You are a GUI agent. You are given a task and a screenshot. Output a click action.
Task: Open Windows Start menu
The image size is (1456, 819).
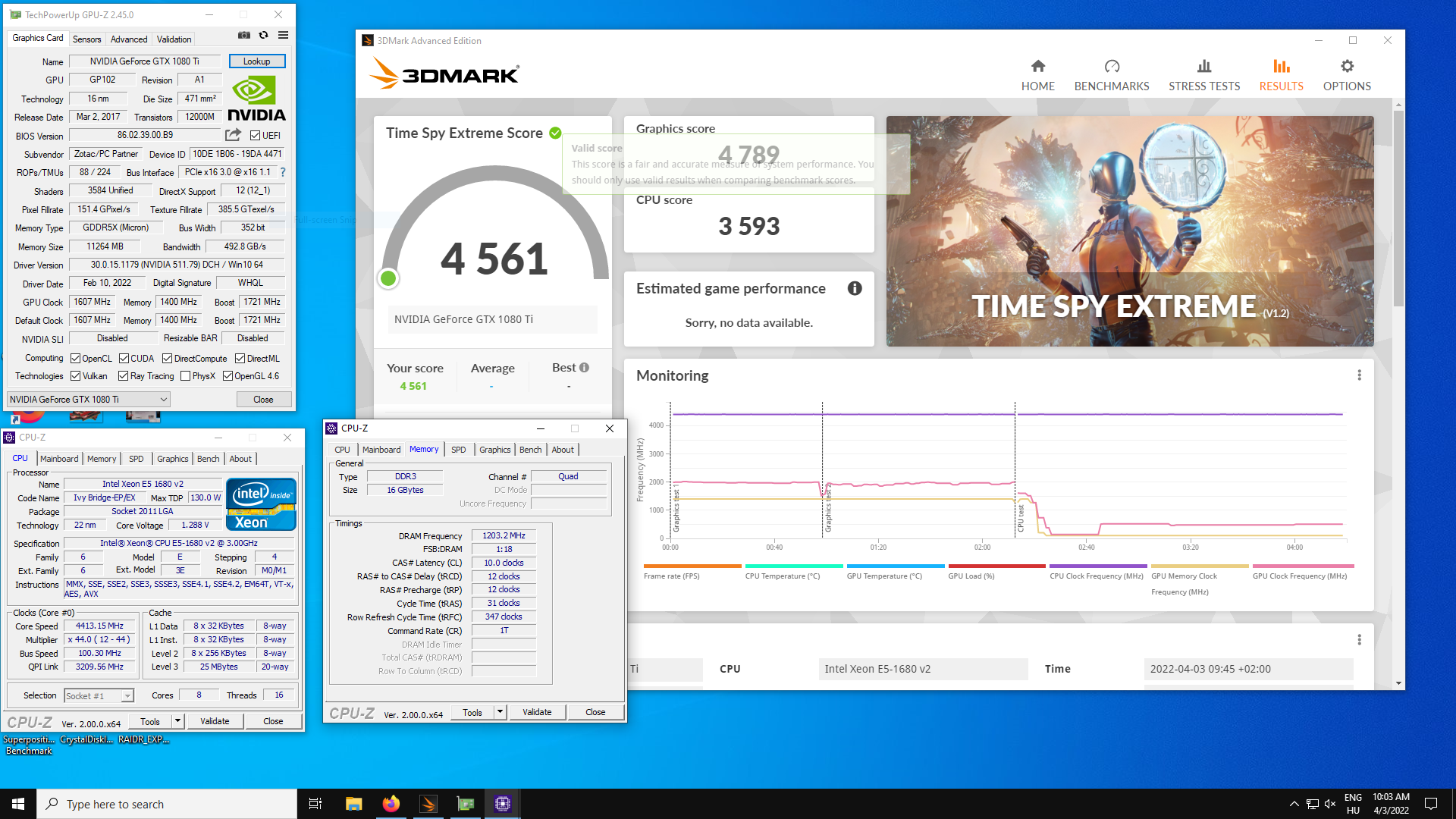18,804
